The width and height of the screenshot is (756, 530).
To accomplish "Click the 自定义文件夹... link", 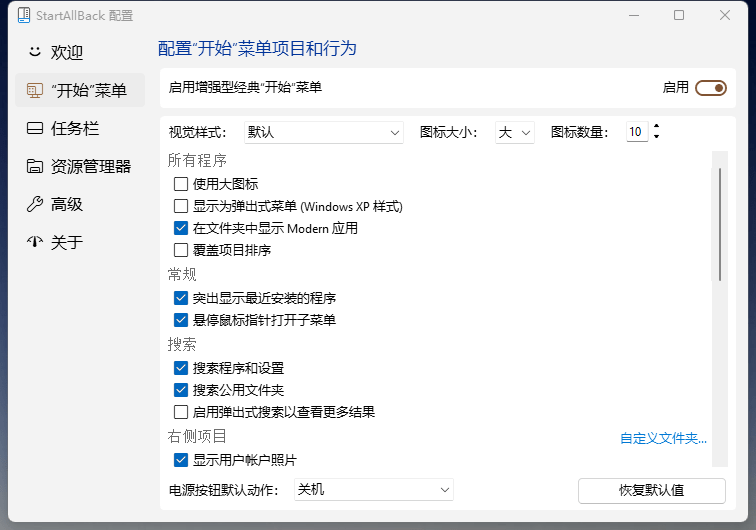I will click(x=663, y=438).
